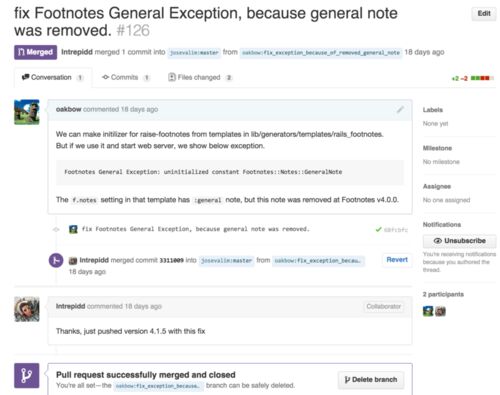
Task: Click the oakbow username link in the first comment
Action: [68, 109]
